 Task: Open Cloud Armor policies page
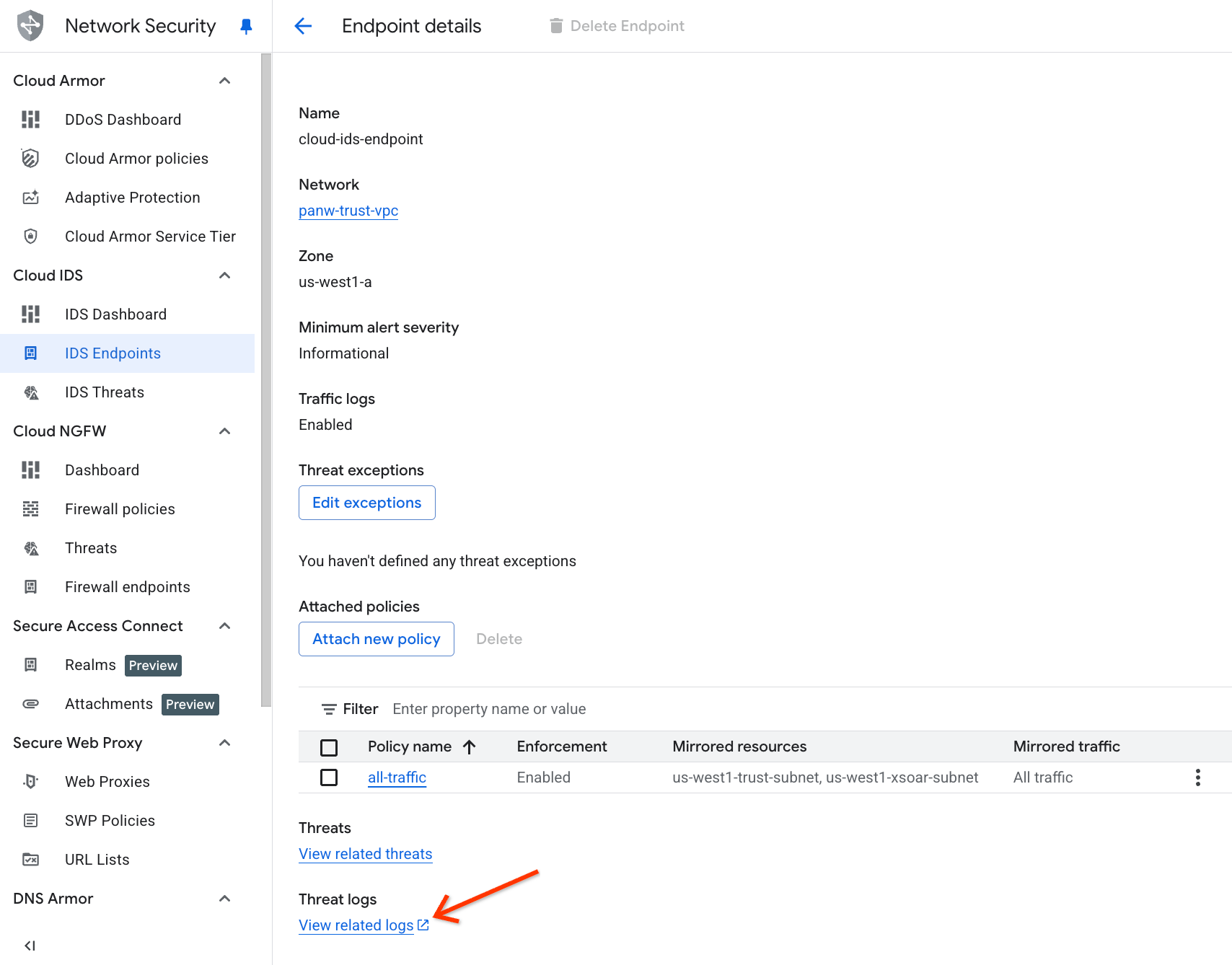click(136, 159)
